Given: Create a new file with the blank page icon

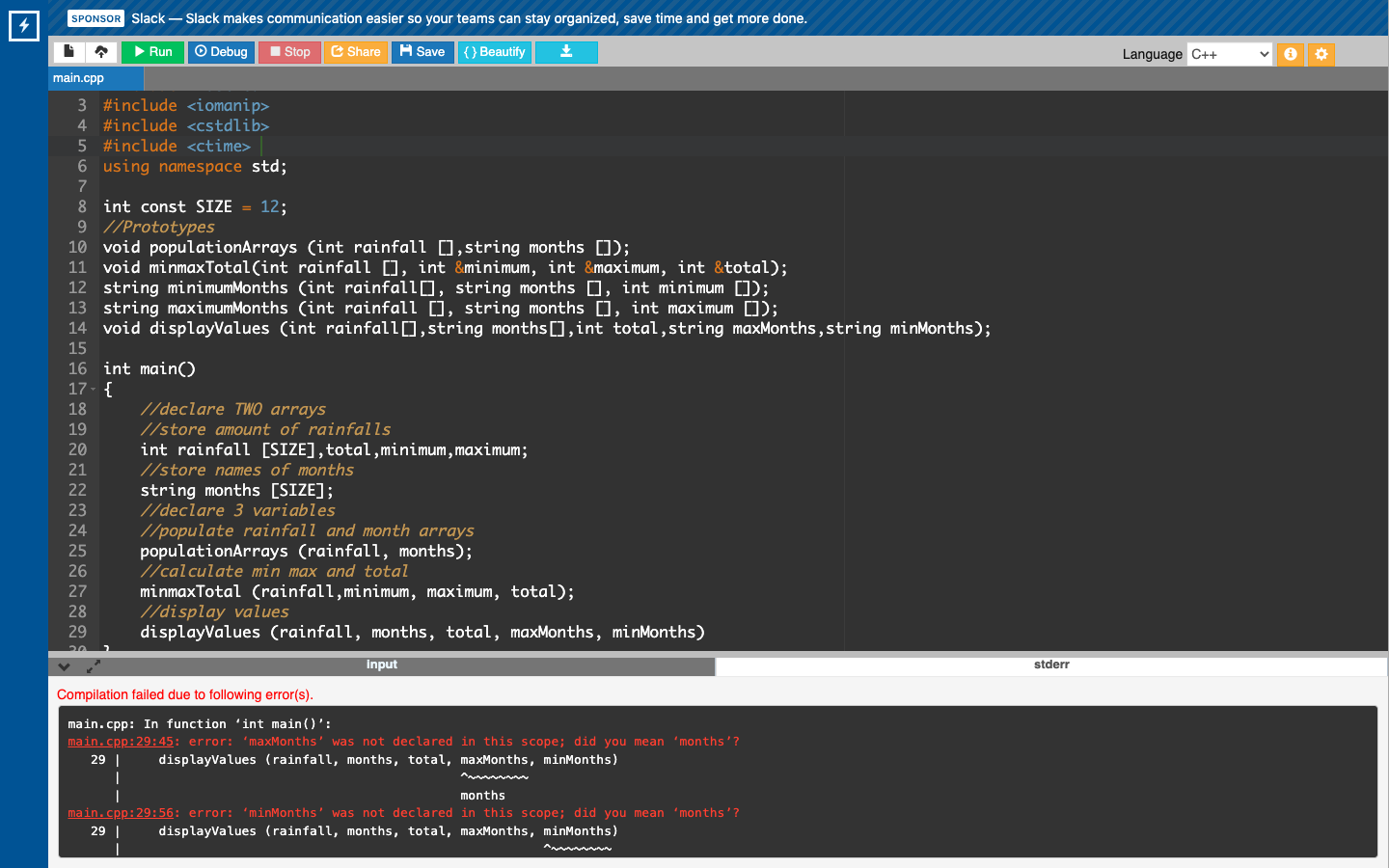Looking at the screenshot, I should pos(68,52).
